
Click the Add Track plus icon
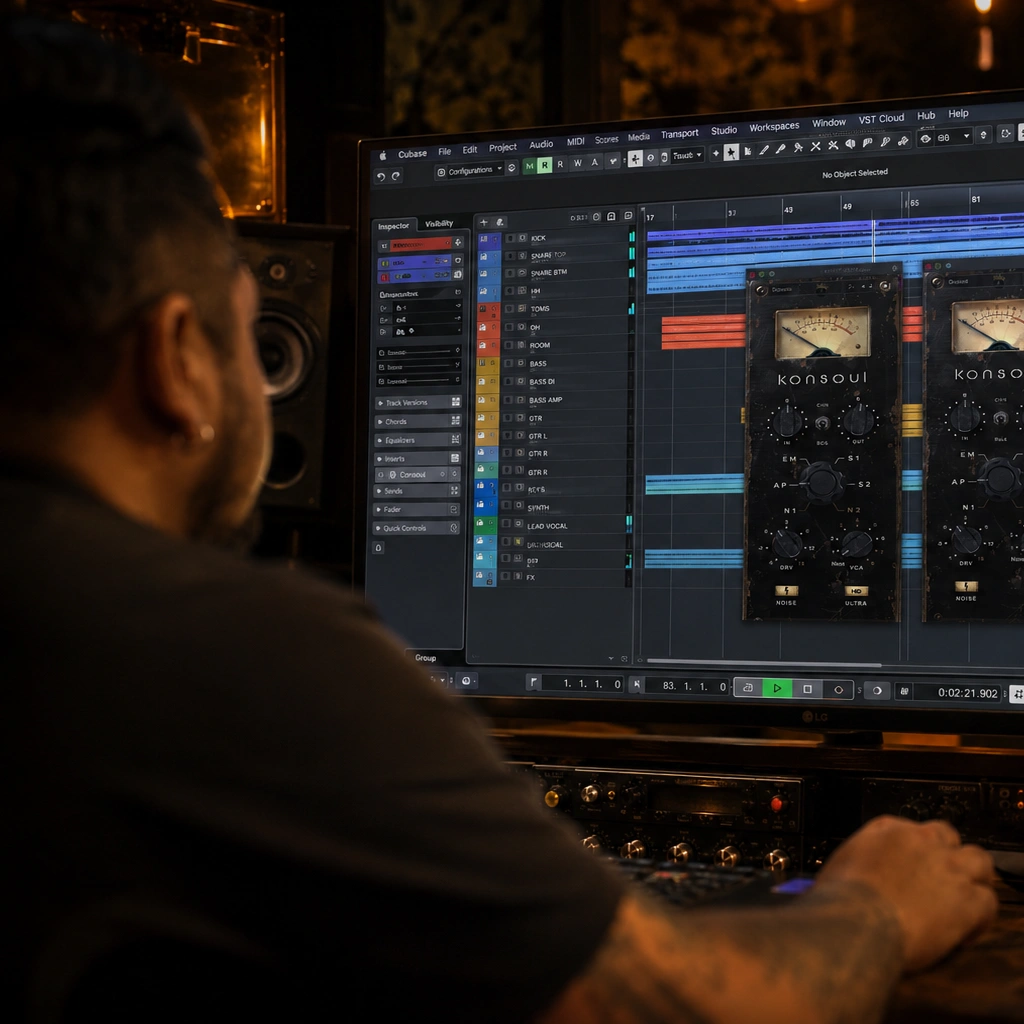(x=484, y=223)
